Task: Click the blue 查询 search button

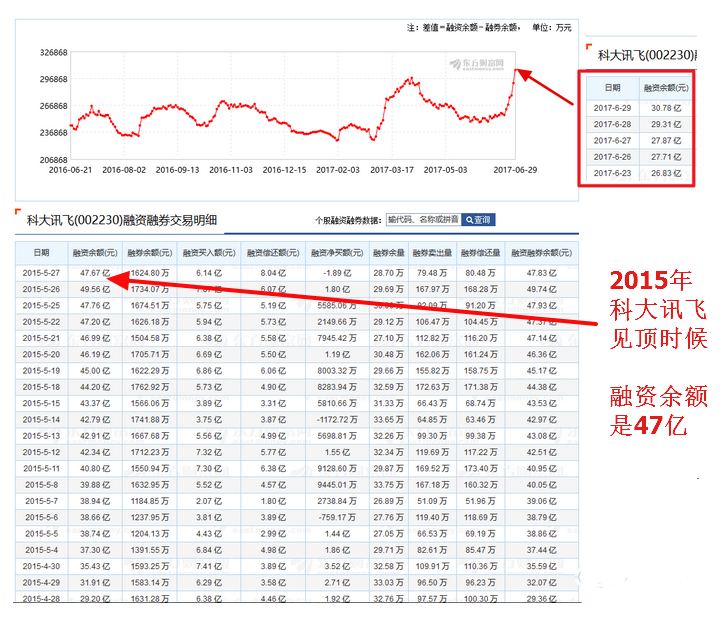Action: (x=478, y=220)
